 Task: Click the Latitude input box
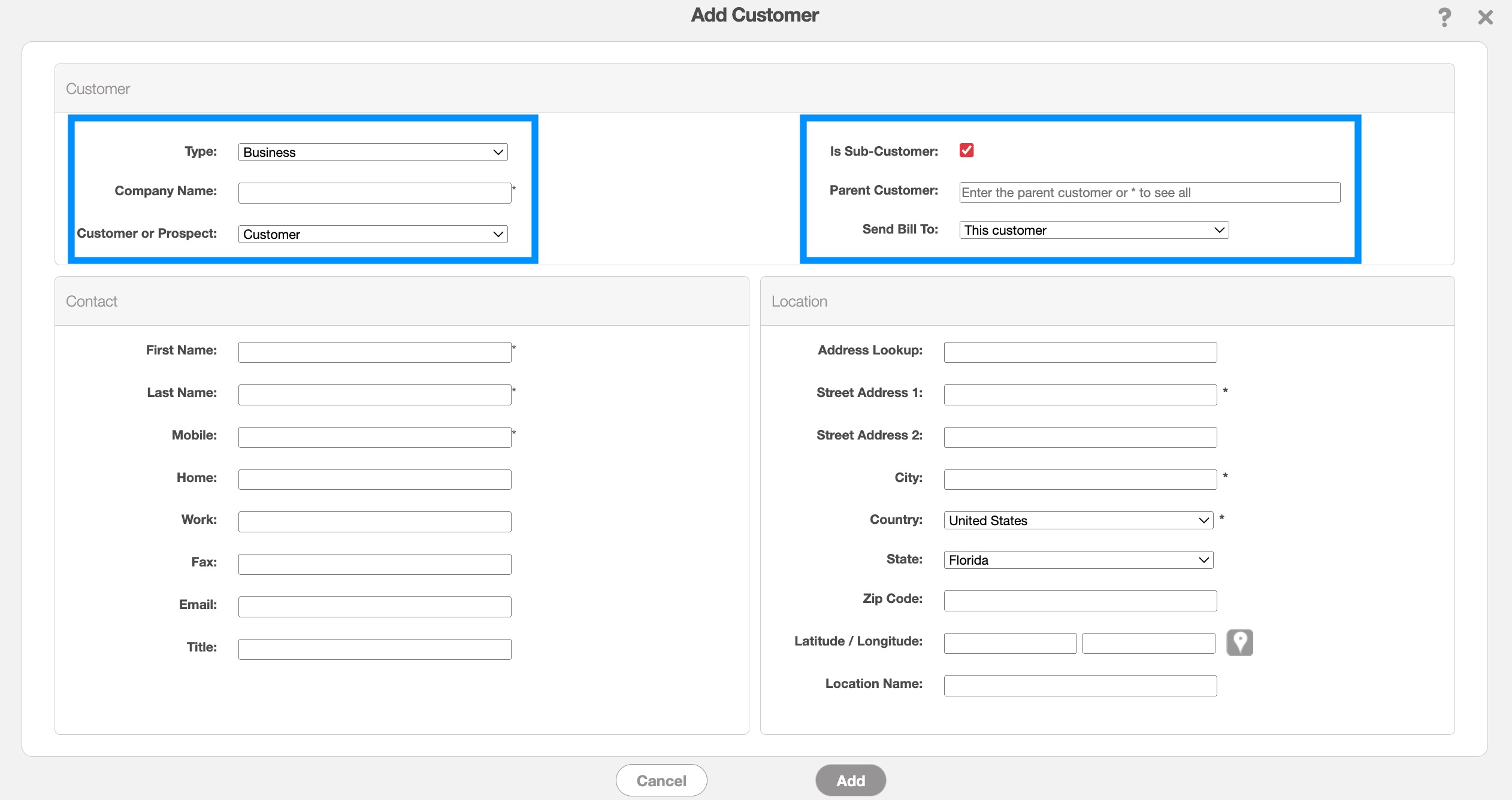click(x=1009, y=643)
